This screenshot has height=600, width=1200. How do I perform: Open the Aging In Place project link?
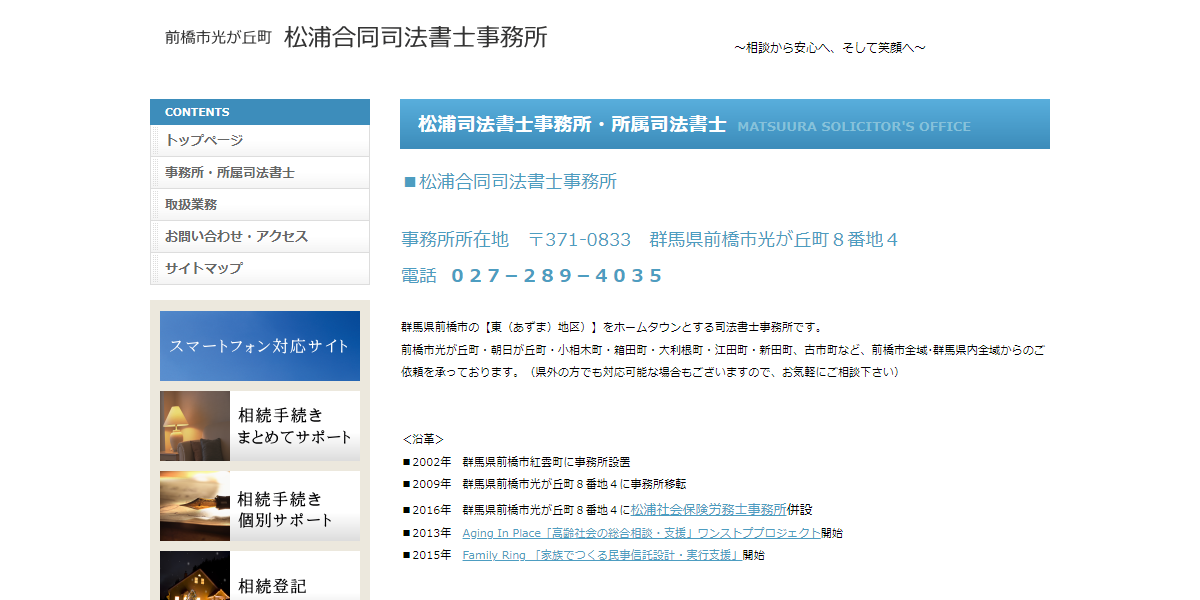pos(641,533)
